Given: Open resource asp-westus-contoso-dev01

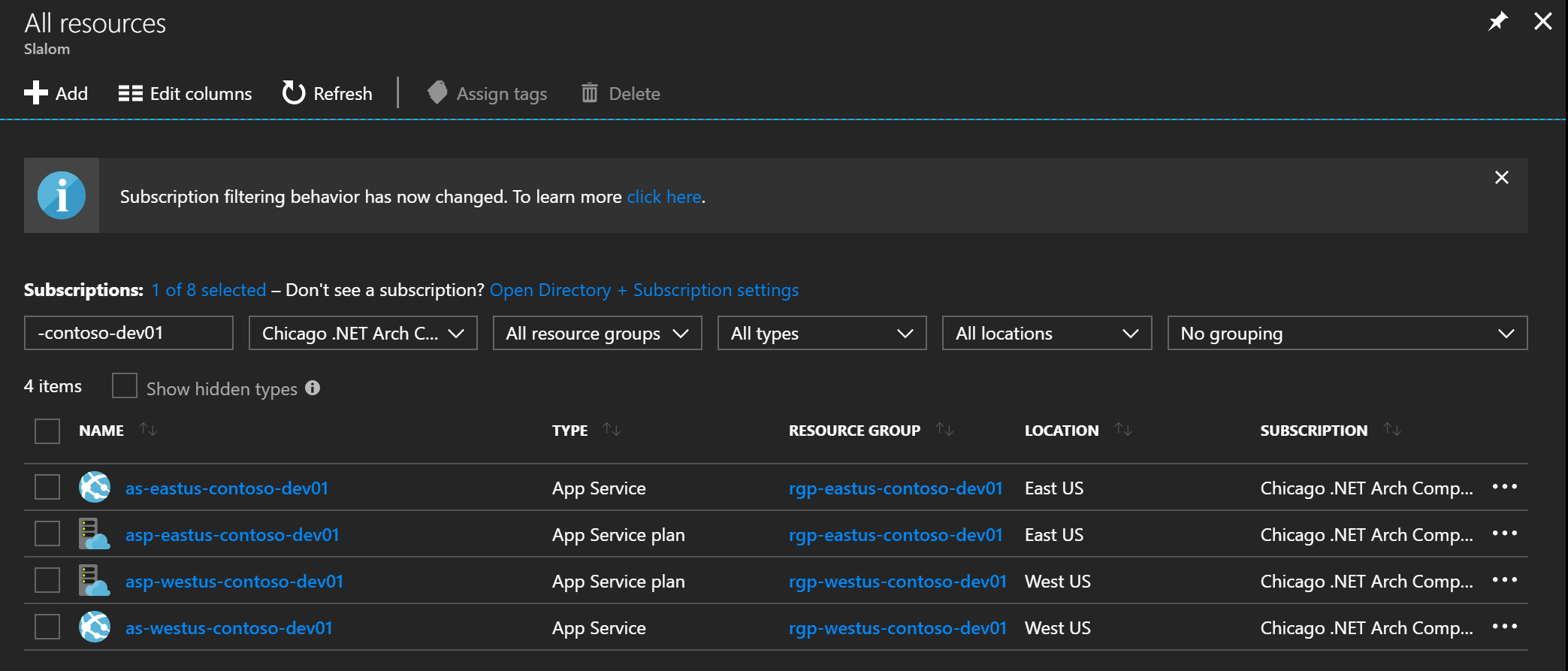Looking at the screenshot, I should 234,582.
